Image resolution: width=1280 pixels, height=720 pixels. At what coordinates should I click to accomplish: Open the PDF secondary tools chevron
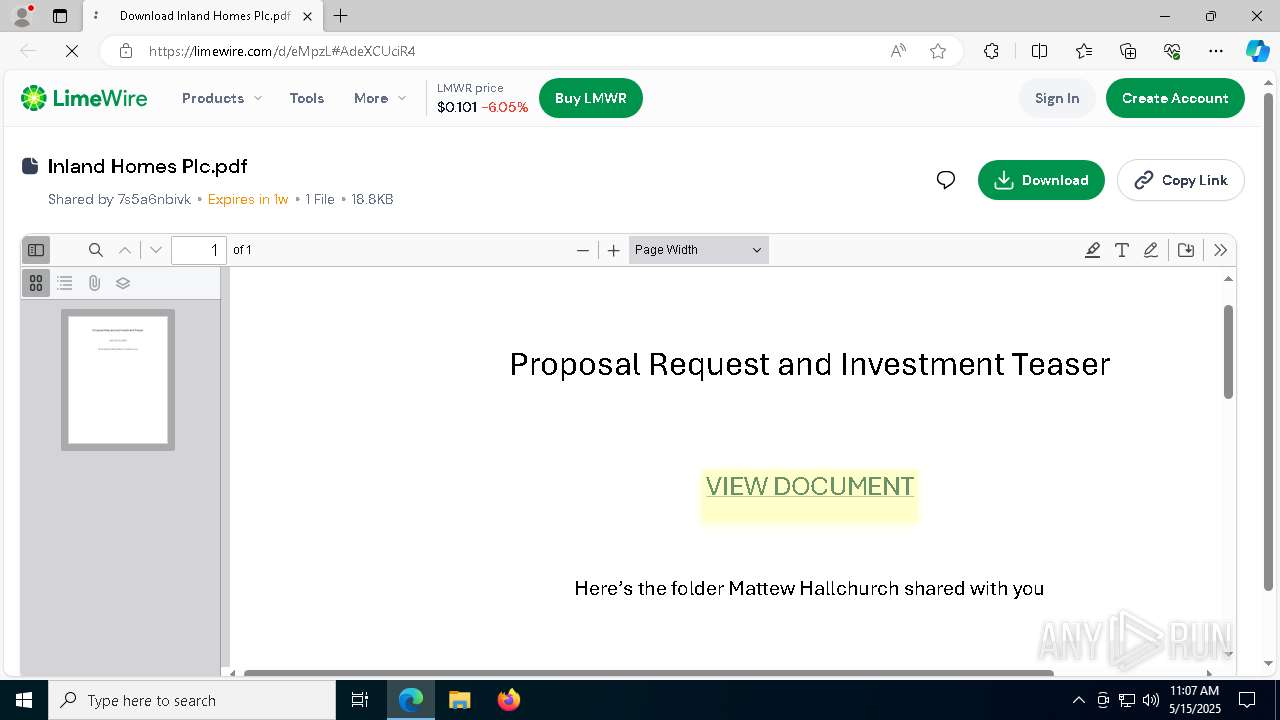point(1220,250)
